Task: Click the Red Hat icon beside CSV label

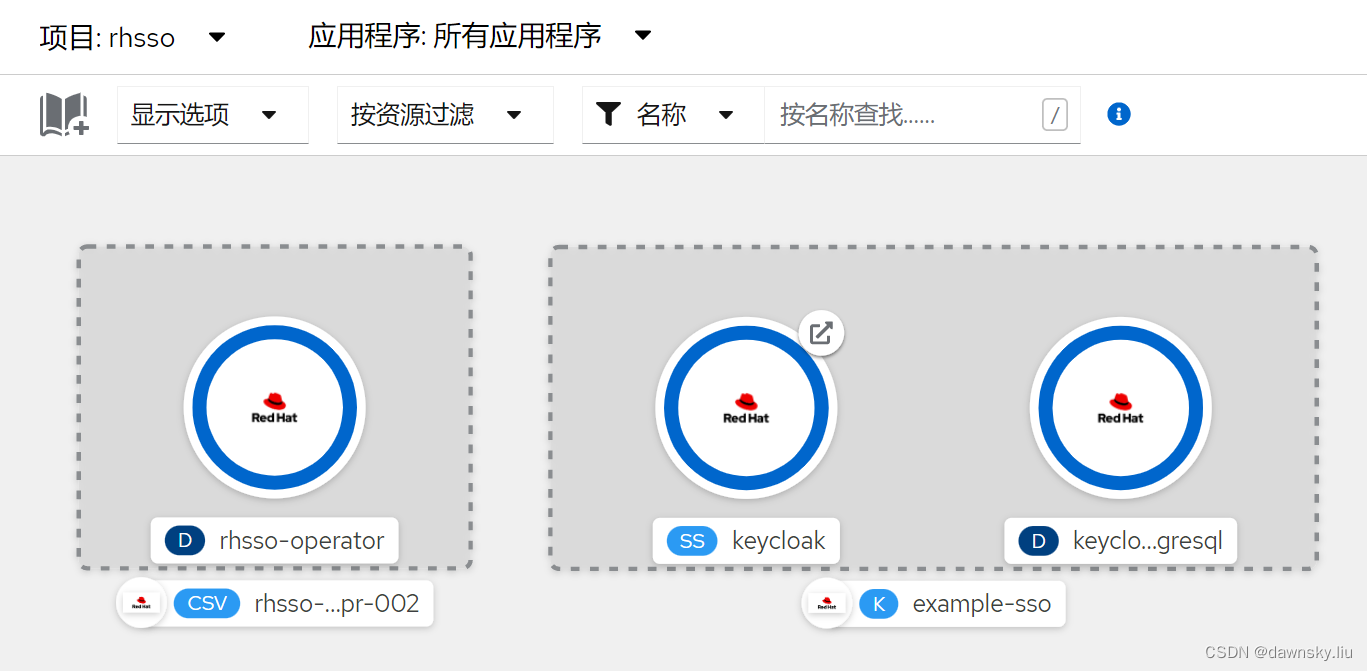Action: coord(142,603)
